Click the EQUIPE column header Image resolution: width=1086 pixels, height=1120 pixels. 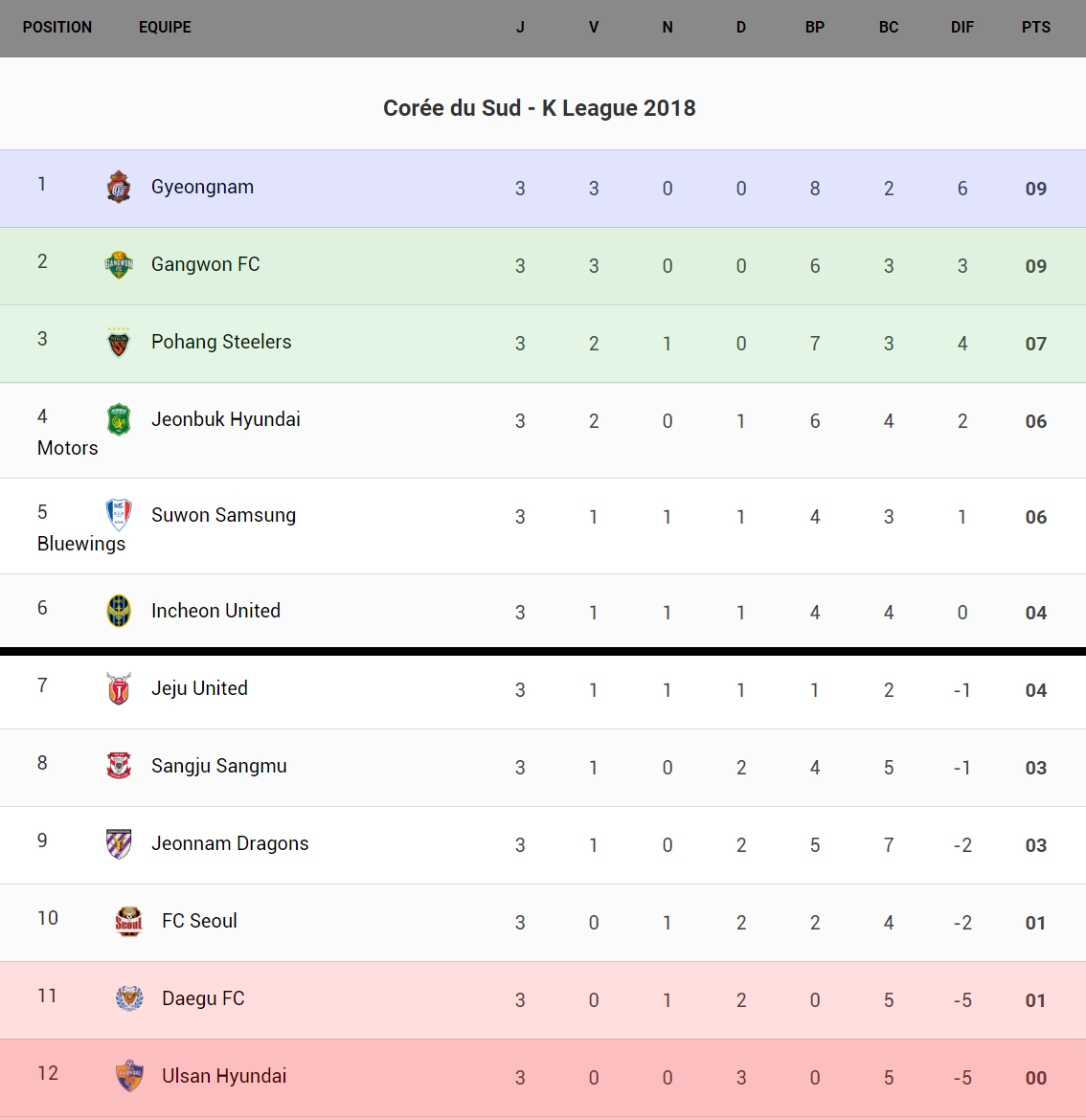[165, 27]
